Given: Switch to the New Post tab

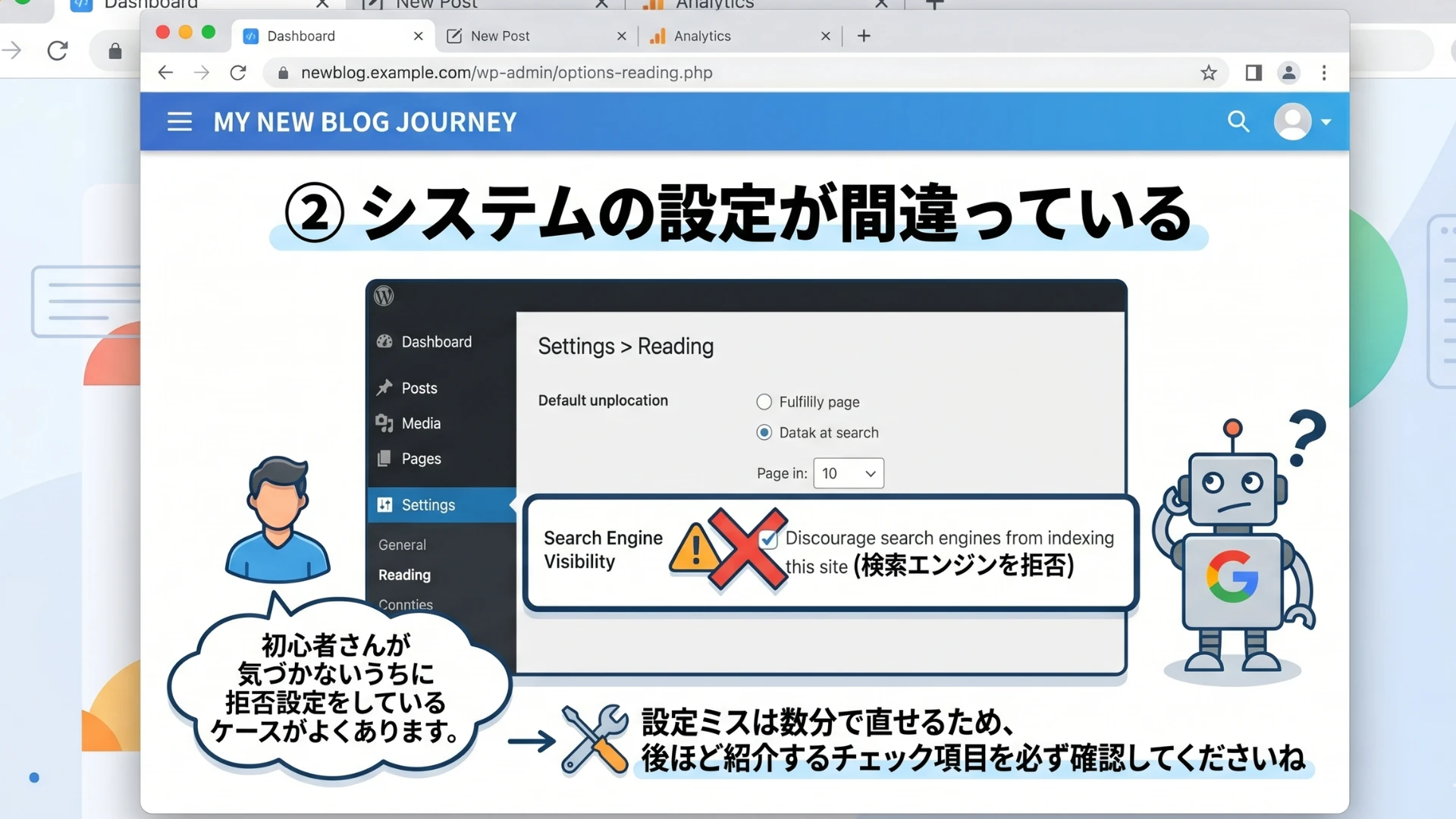Looking at the screenshot, I should point(536,36).
